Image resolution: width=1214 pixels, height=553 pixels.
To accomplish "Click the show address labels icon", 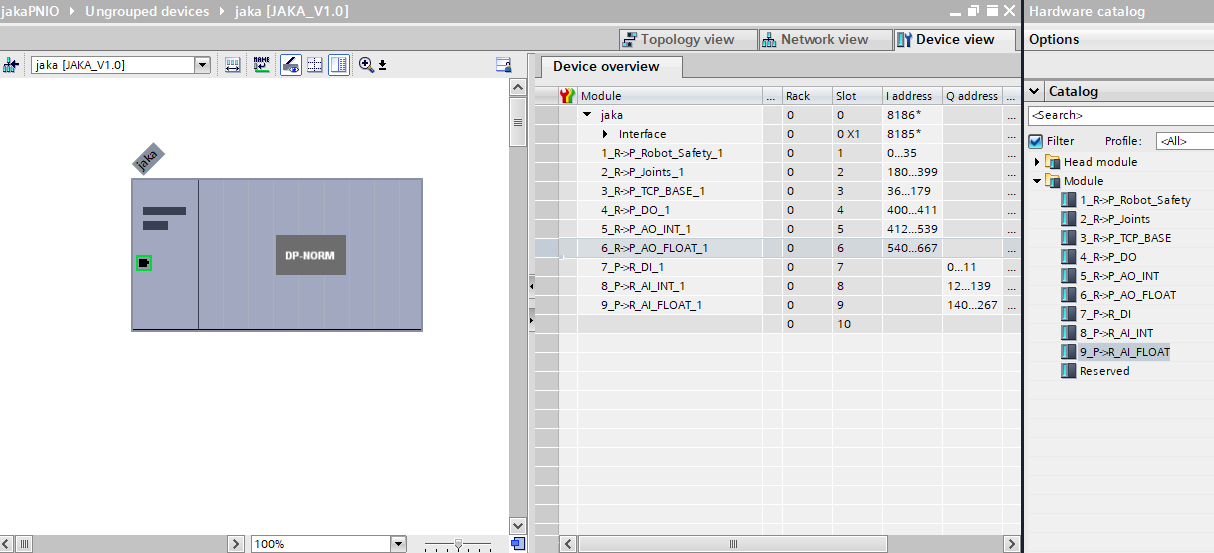I will [232, 65].
